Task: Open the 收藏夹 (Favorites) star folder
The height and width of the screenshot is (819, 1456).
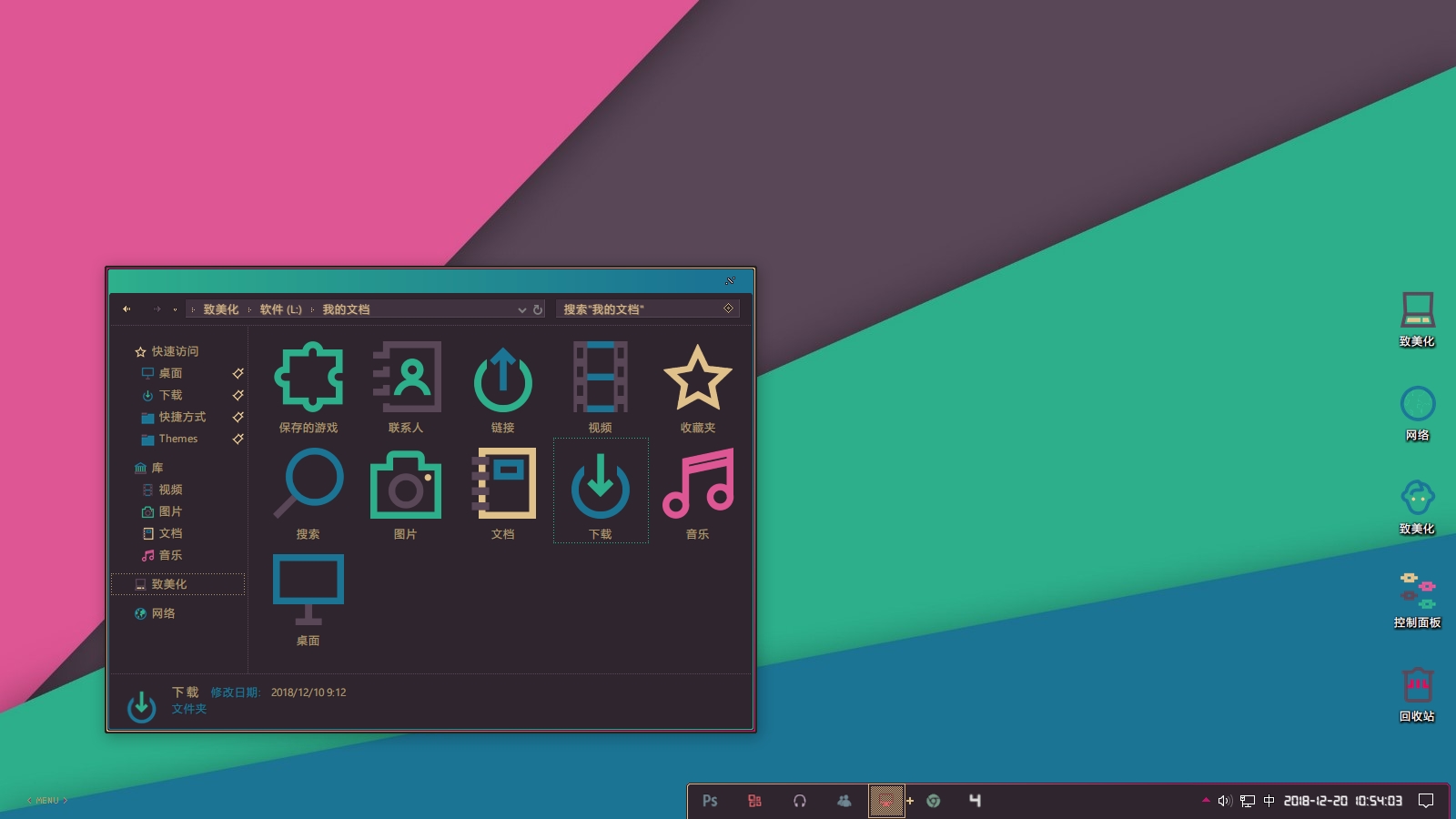Action: (x=697, y=379)
